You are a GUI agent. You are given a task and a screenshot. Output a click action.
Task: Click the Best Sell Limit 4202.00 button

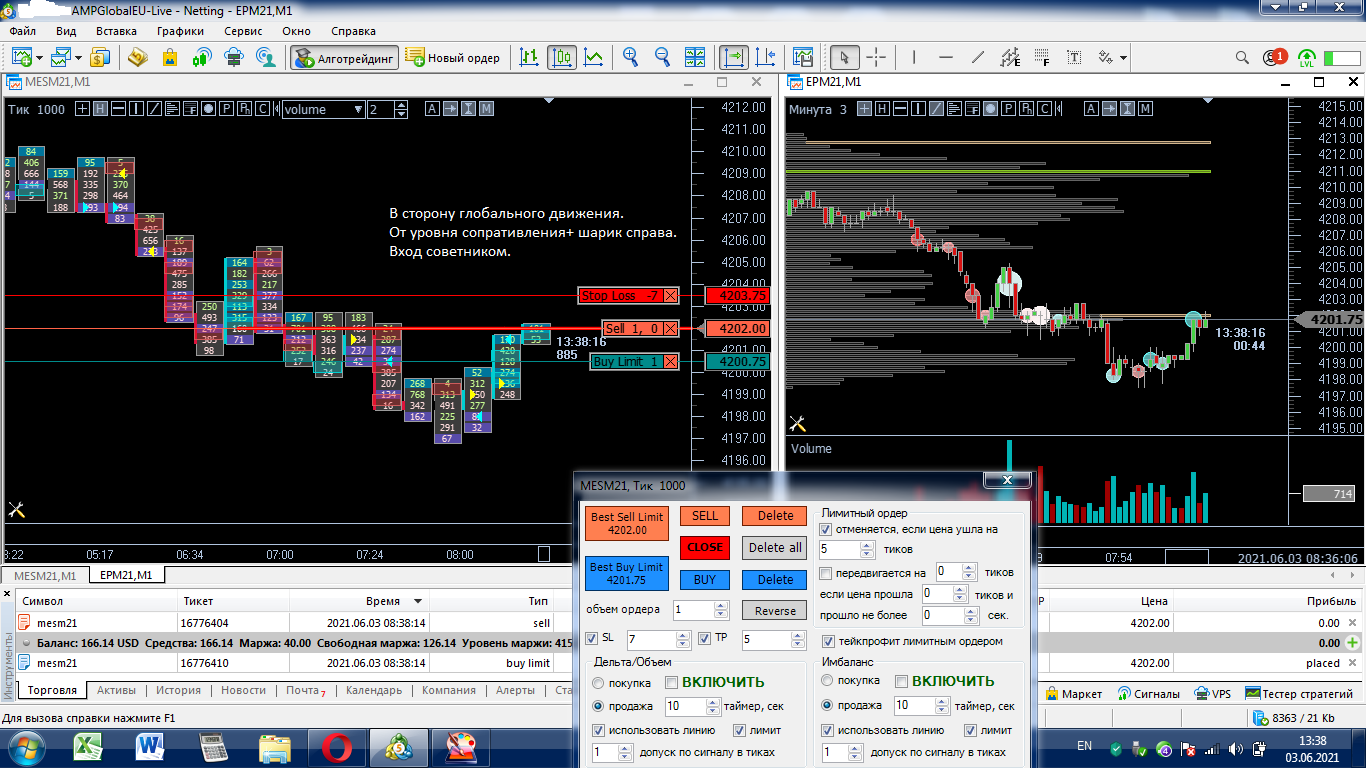[x=627, y=523]
